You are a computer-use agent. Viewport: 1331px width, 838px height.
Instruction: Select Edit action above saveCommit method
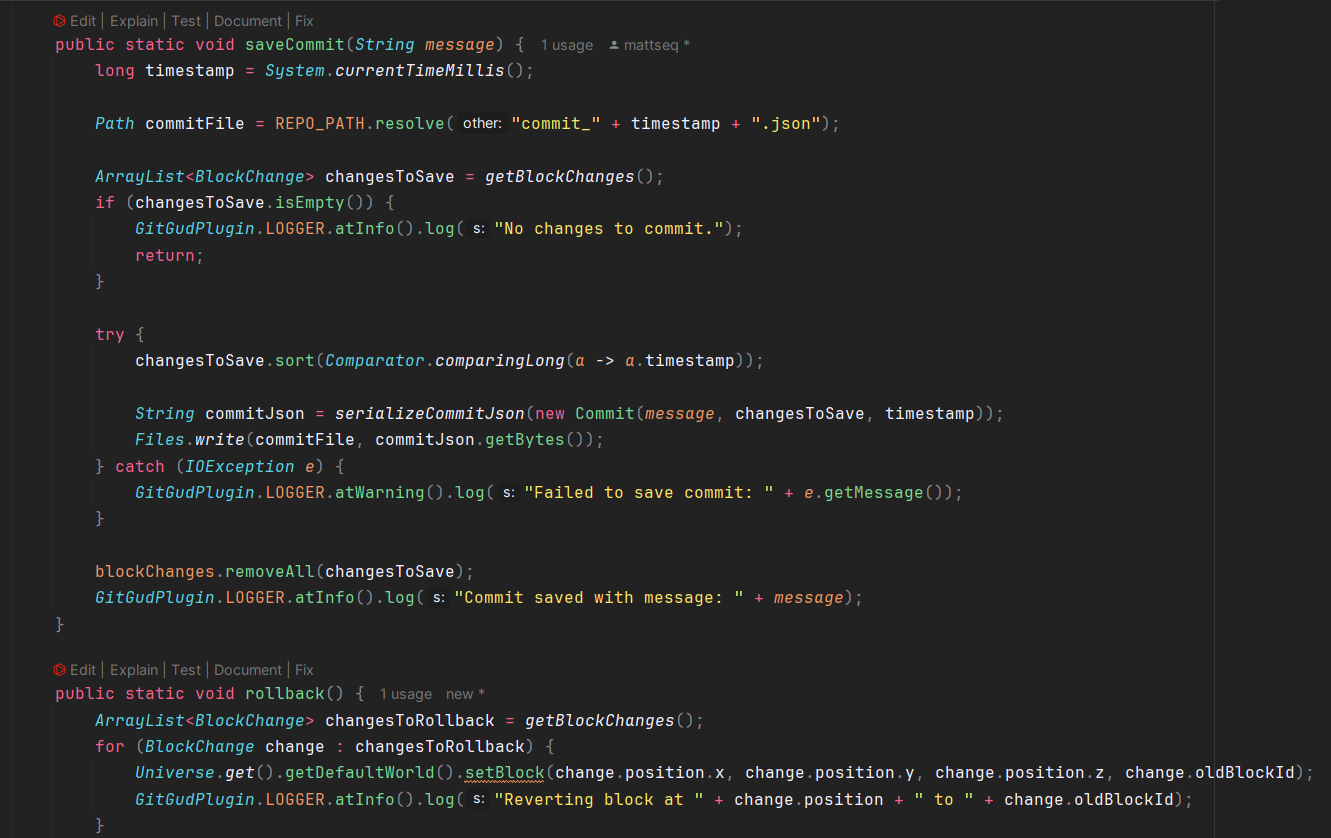click(83, 21)
